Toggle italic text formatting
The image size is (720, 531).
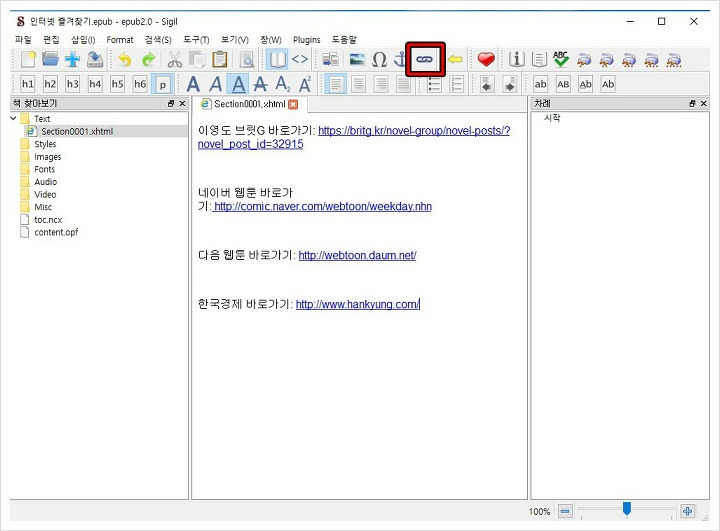click(216, 85)
